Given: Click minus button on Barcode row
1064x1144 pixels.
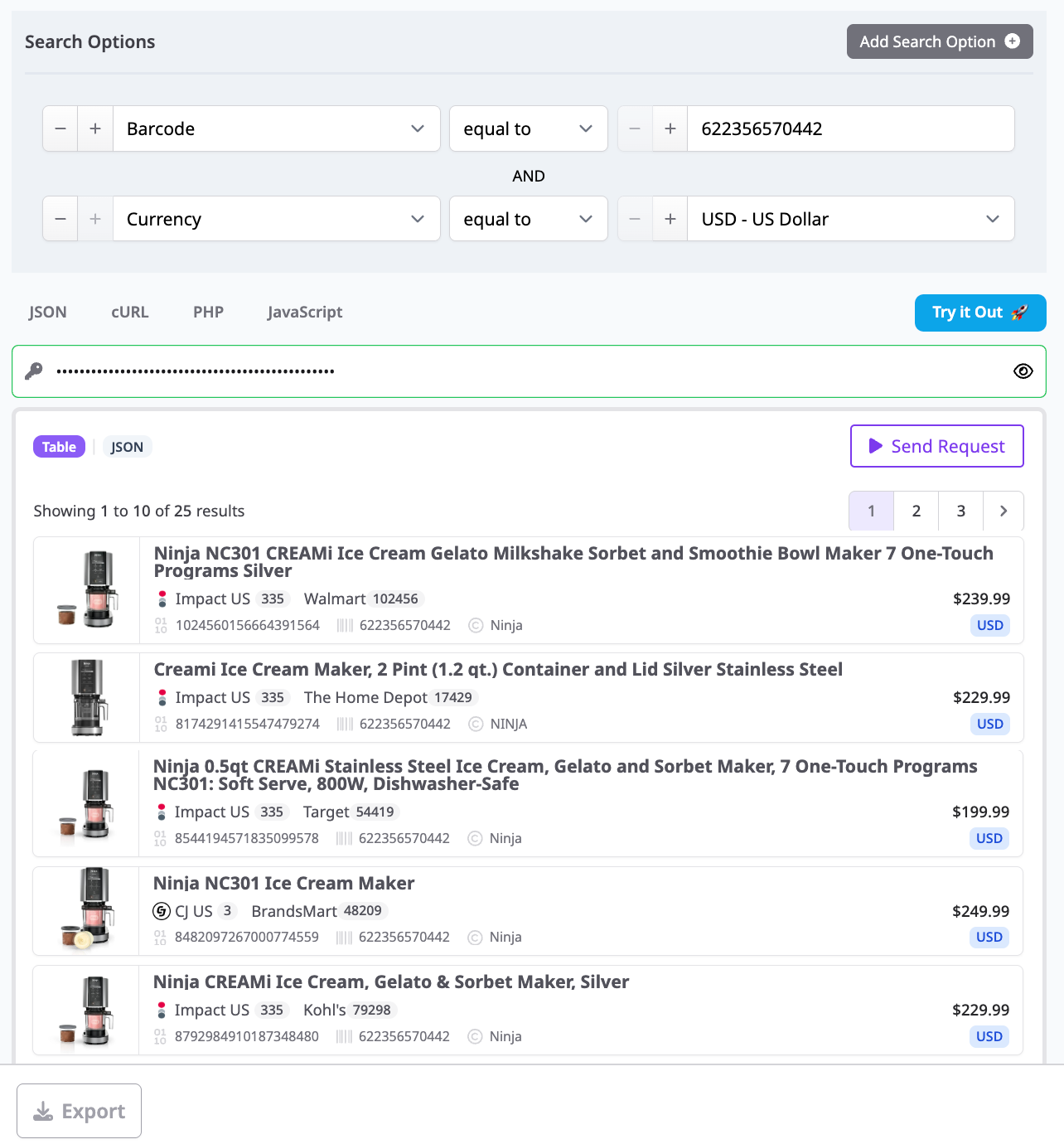Looking at the screenshot, I should pyautogui.click(x=60, y=128).
